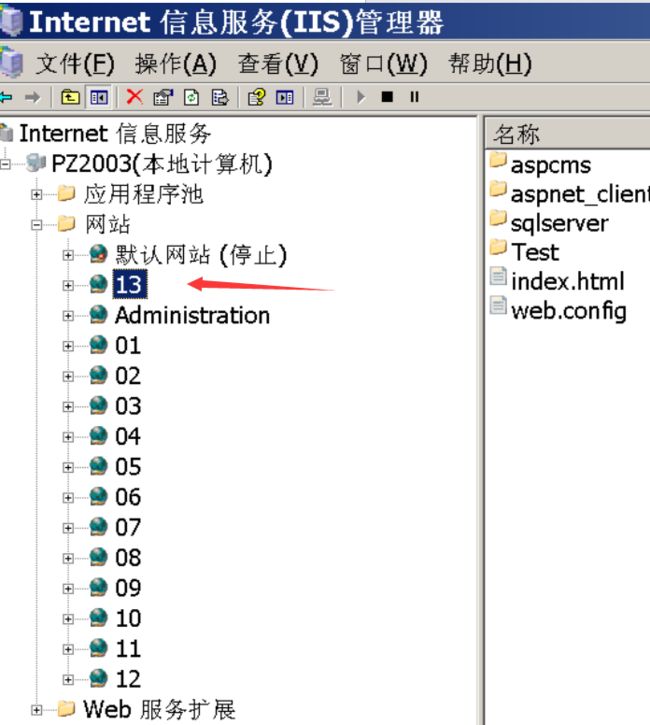This screenshot has height=725, width=650.
Task: Click the IIS icon left of 文件 menu
Action: [12, 62]
